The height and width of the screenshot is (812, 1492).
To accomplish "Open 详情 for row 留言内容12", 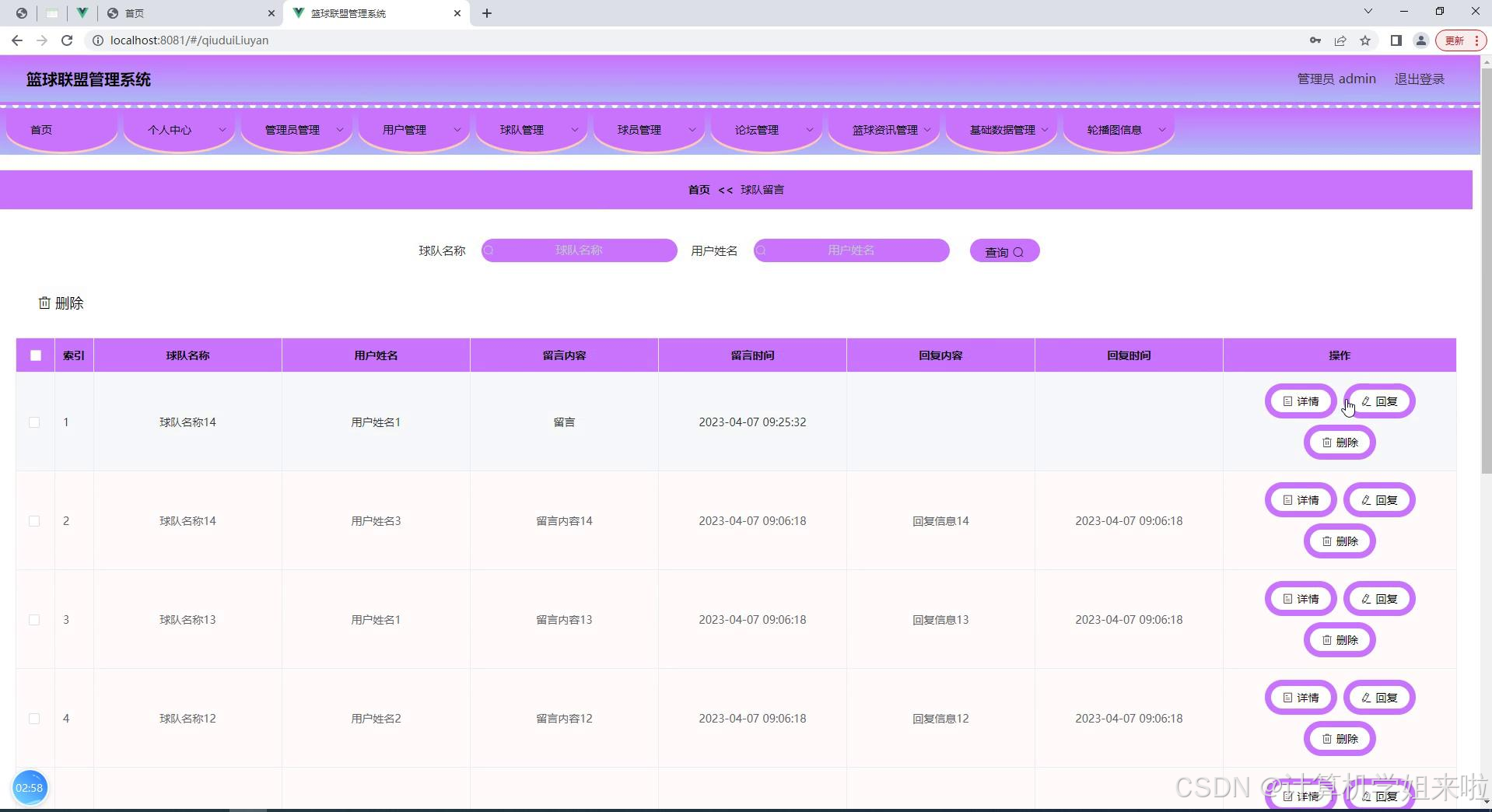I will [1301, 698].
